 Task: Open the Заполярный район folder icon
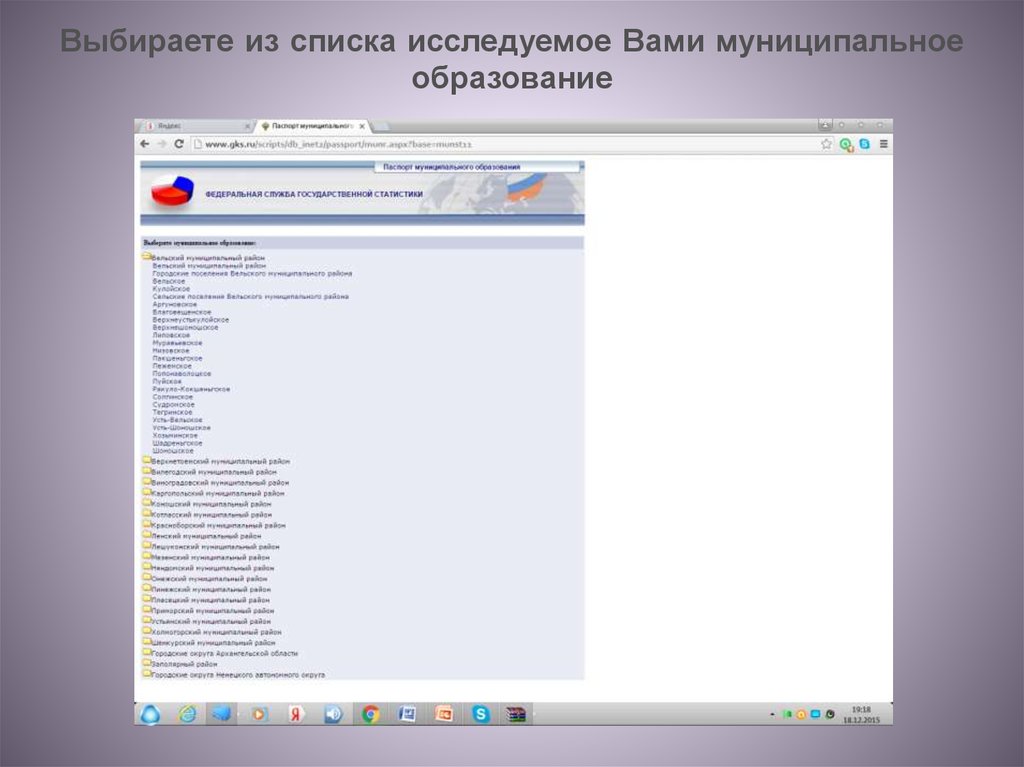coord(147,663)
